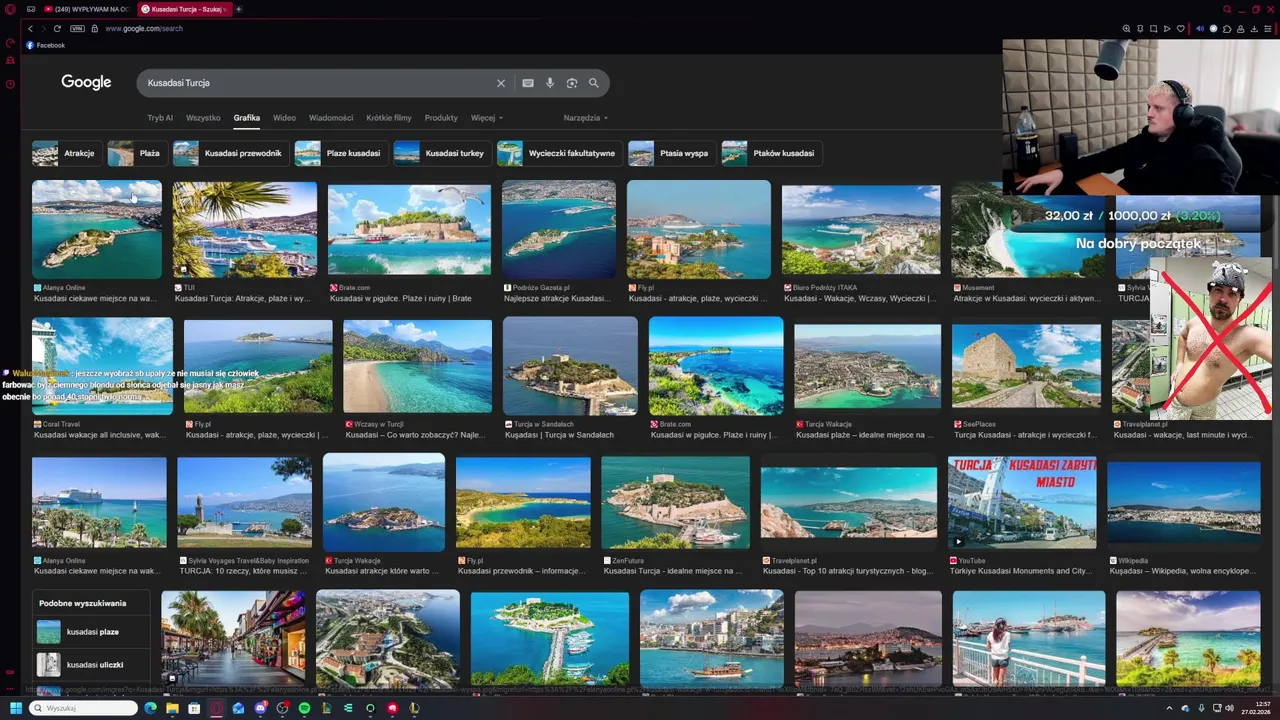Screen dimensions: 1280x720
Task: Open File Explorer from the taskbar
Action: click(x=172, y=708)
